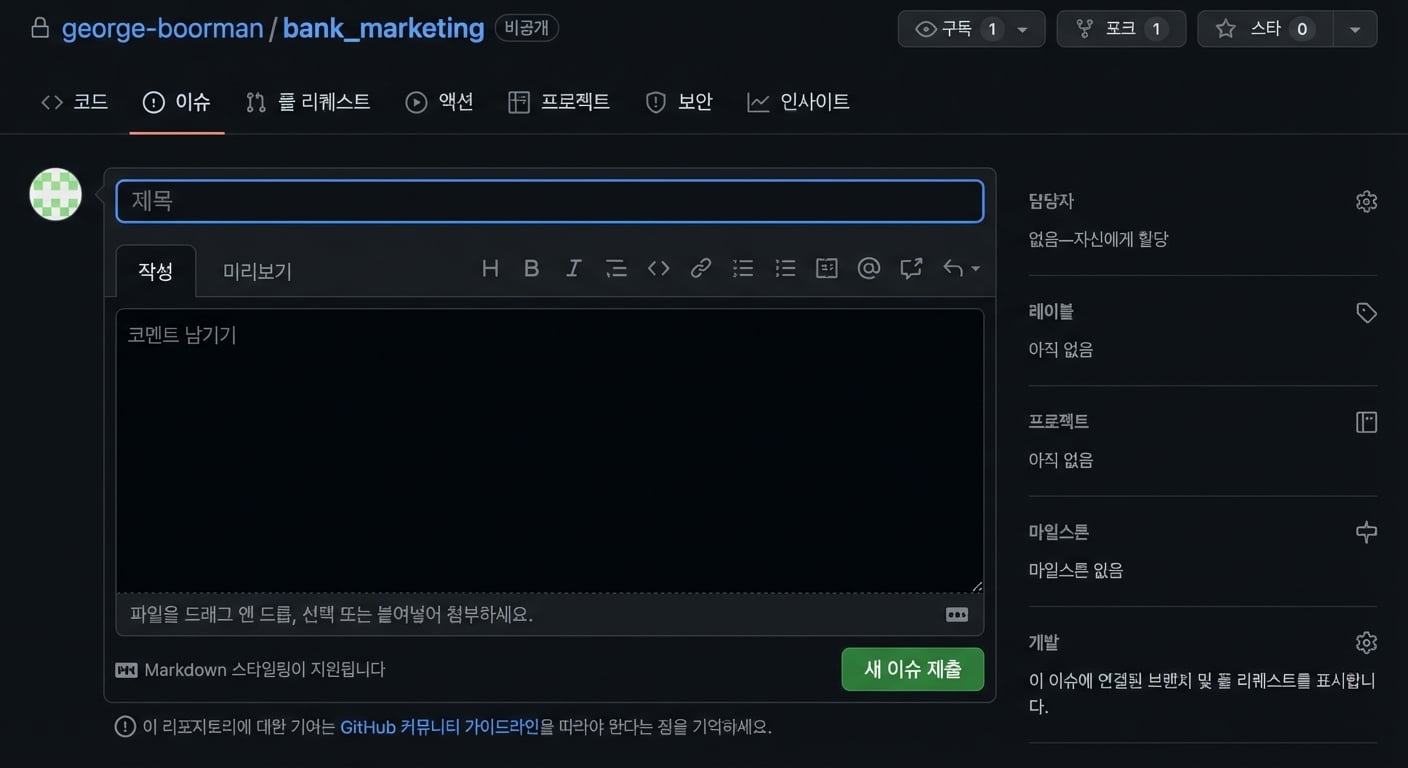
Task: Submit with 새 이슈 제출 button
Action: point(913,669)
